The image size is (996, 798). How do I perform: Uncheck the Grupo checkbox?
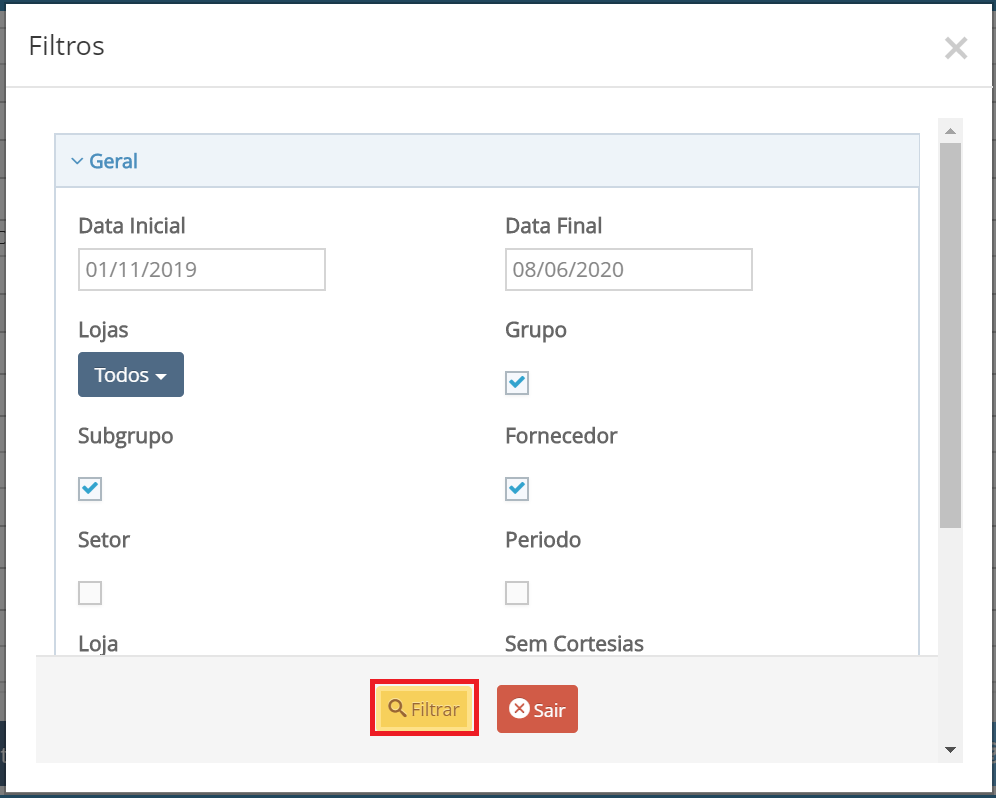[x=516, y=382]
